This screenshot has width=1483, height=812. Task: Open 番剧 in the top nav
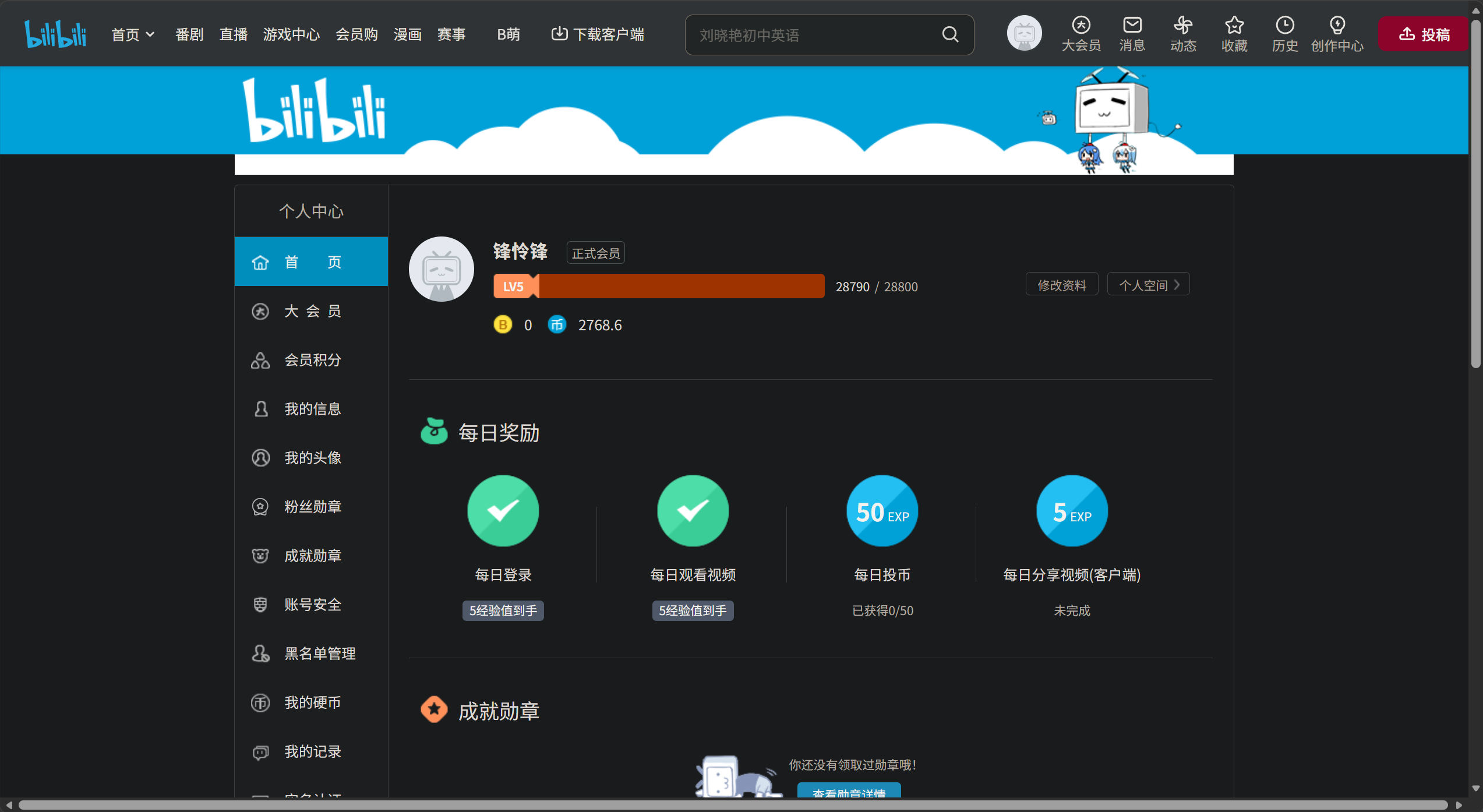(189, 34)
